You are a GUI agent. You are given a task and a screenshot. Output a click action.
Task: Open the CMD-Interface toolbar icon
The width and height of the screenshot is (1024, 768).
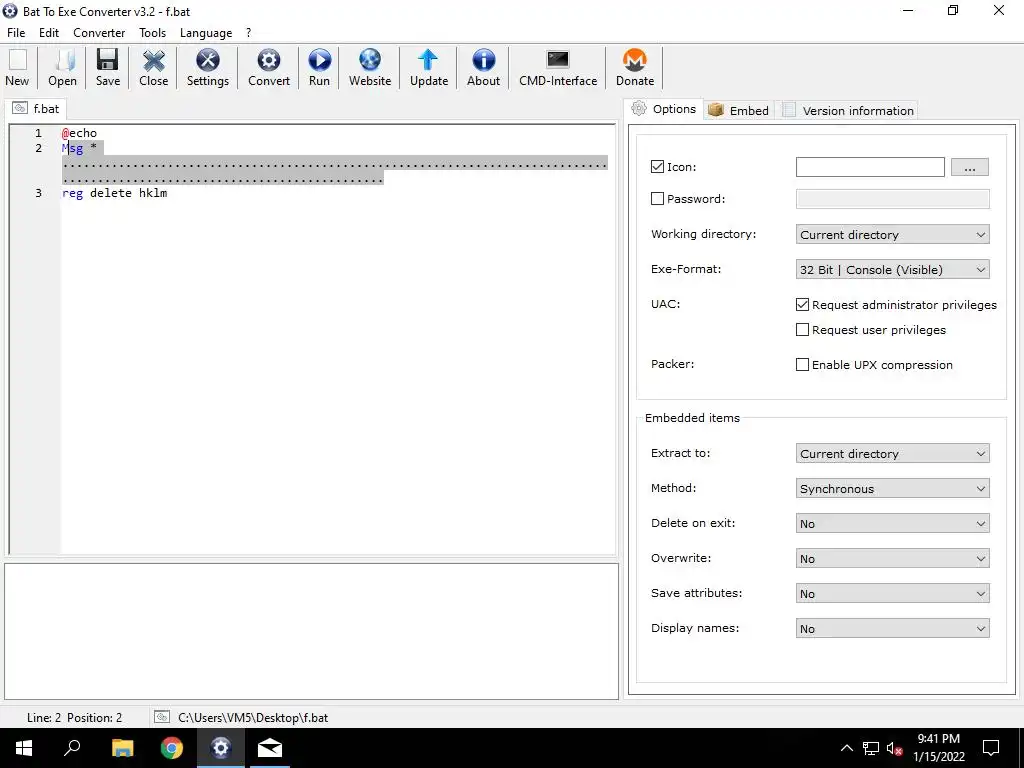point(558,60)
